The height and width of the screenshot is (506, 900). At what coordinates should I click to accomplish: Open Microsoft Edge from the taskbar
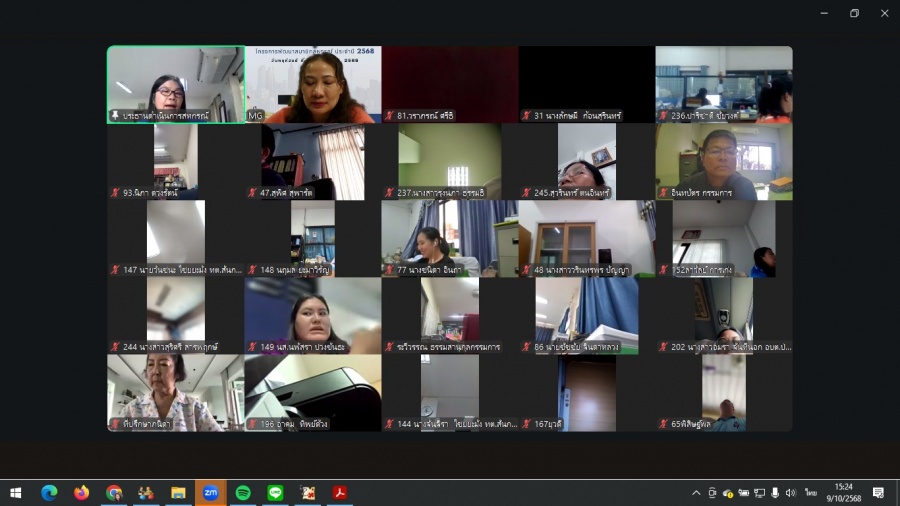coord(49,493)
